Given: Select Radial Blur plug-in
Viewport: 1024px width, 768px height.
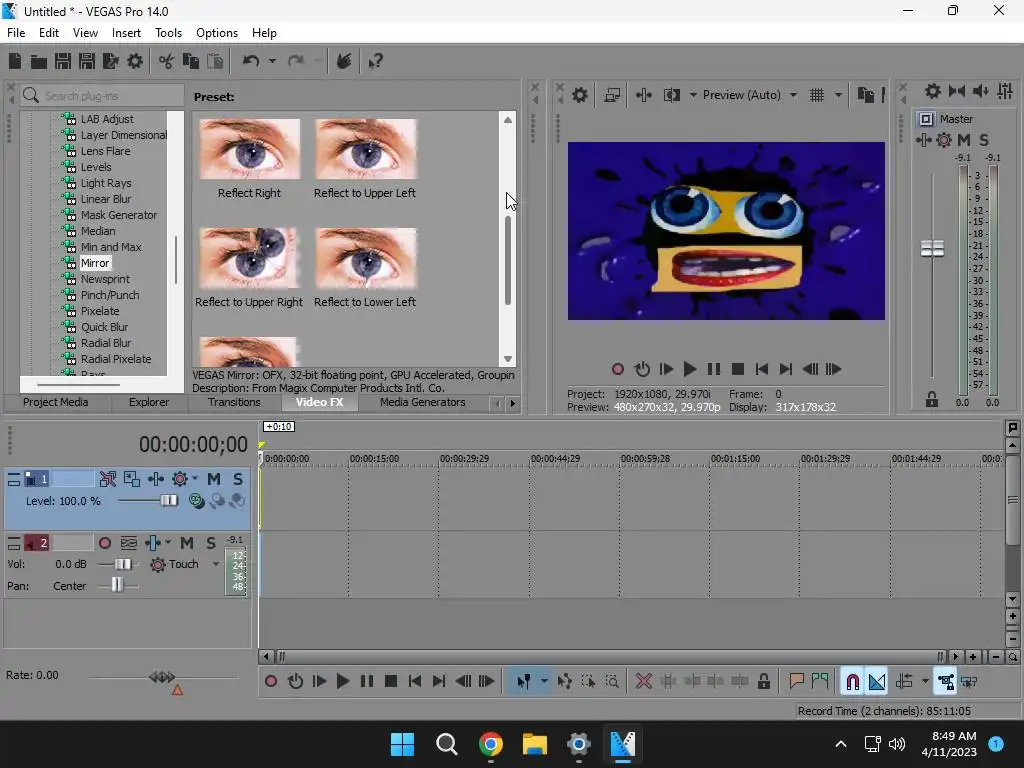Looking at the screenshot, I should (x=105, y=343).
